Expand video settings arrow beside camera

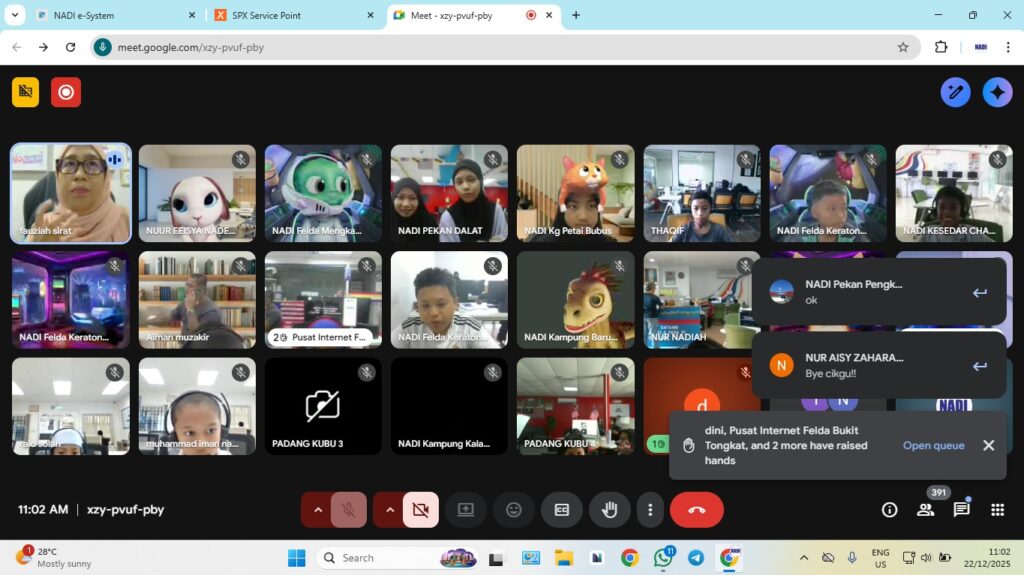click(x=389, y=510)
